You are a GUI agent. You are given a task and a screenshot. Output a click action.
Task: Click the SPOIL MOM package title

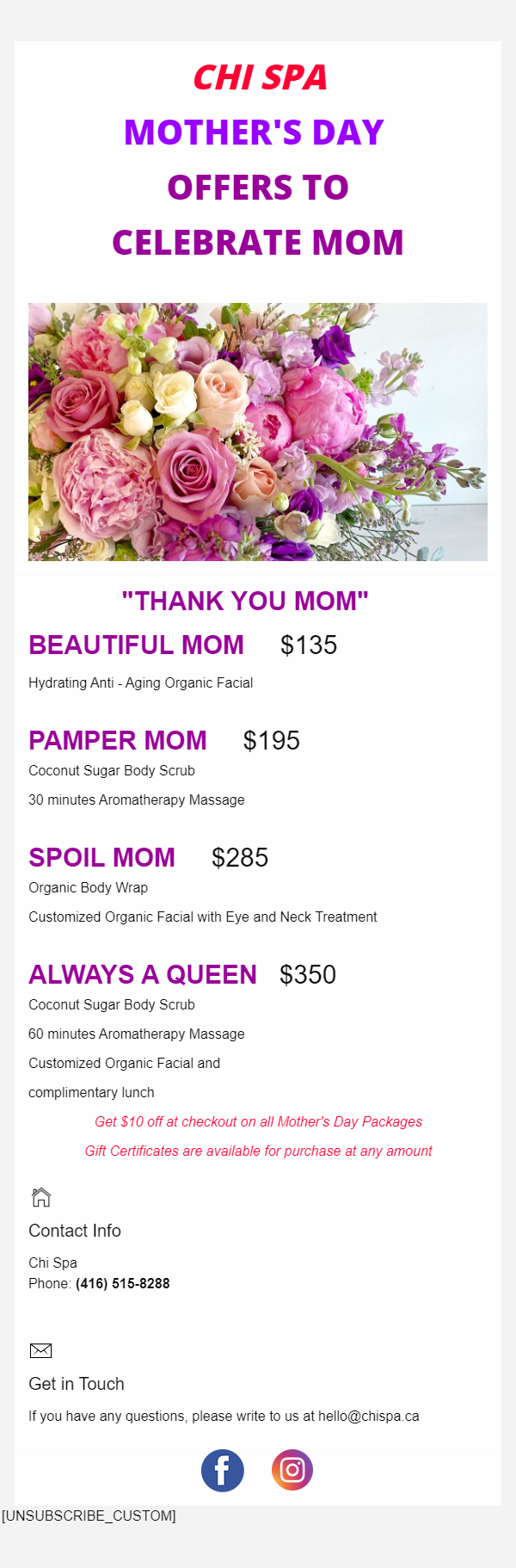click(x=101, y=858)
